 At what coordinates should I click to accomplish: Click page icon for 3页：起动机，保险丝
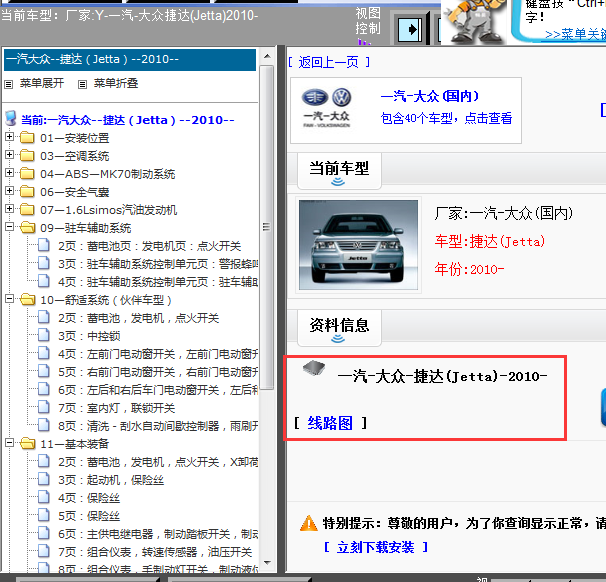tap(43, 479)
